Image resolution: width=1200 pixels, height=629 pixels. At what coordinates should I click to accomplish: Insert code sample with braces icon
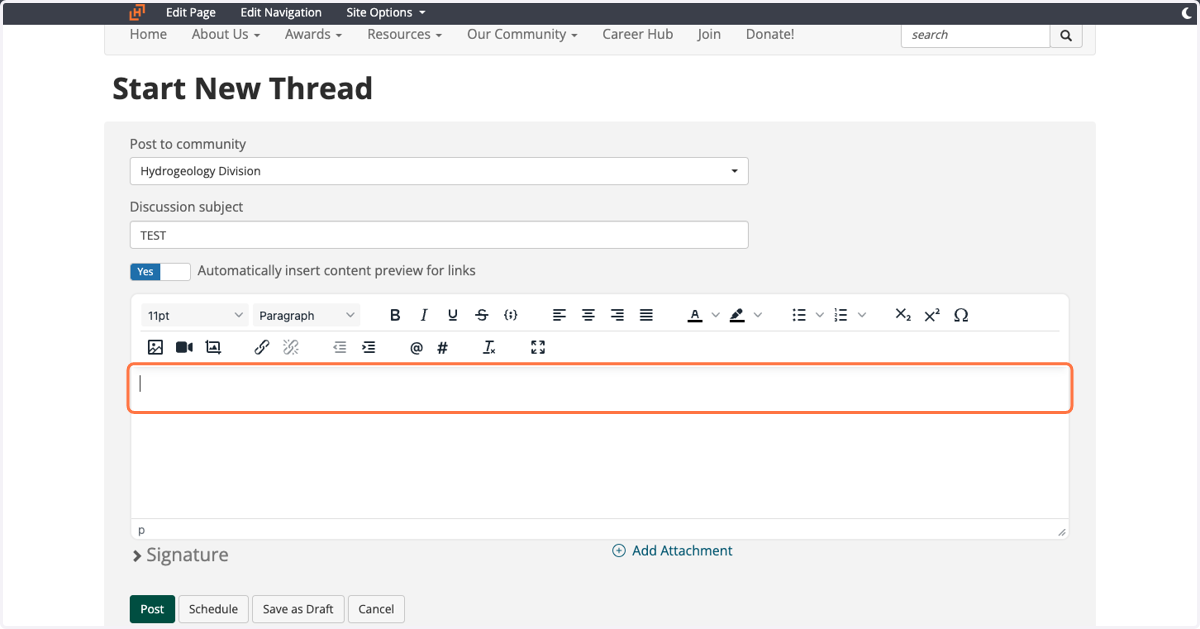point(511,315)
